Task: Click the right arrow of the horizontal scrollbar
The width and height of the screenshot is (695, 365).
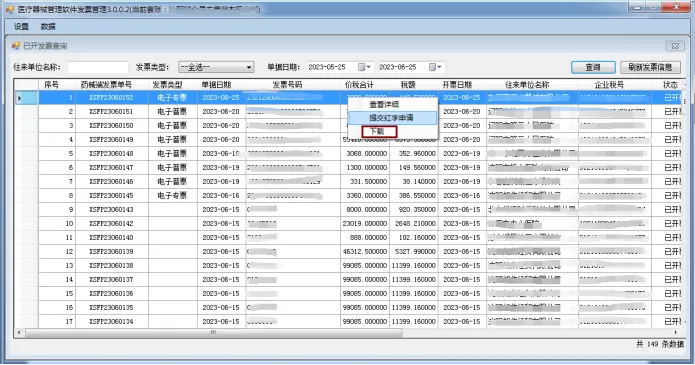Action: click(x=676, y=332)
